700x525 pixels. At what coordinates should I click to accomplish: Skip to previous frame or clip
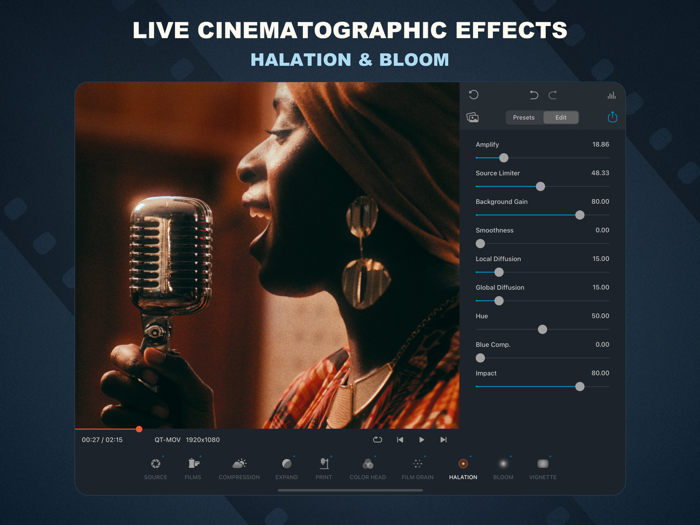tap(400, 440)
